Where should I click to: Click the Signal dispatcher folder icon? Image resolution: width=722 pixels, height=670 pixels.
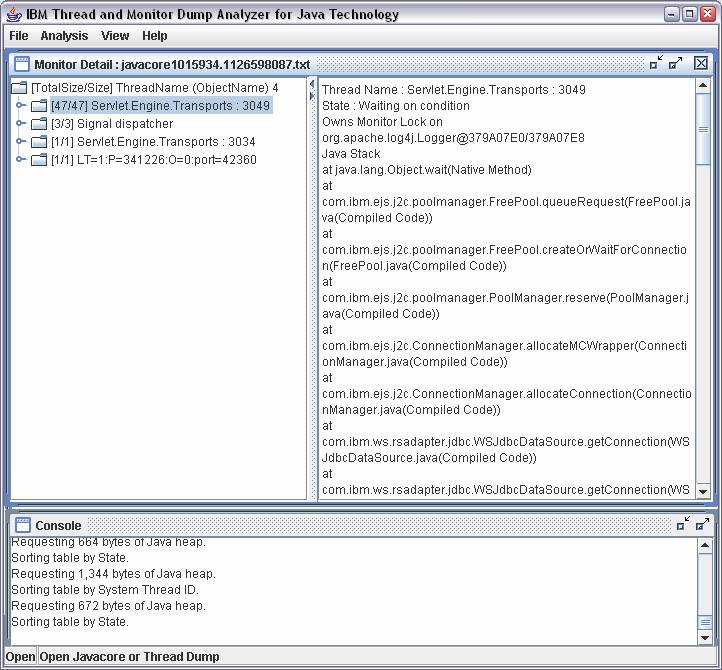(x=39, y=124)
